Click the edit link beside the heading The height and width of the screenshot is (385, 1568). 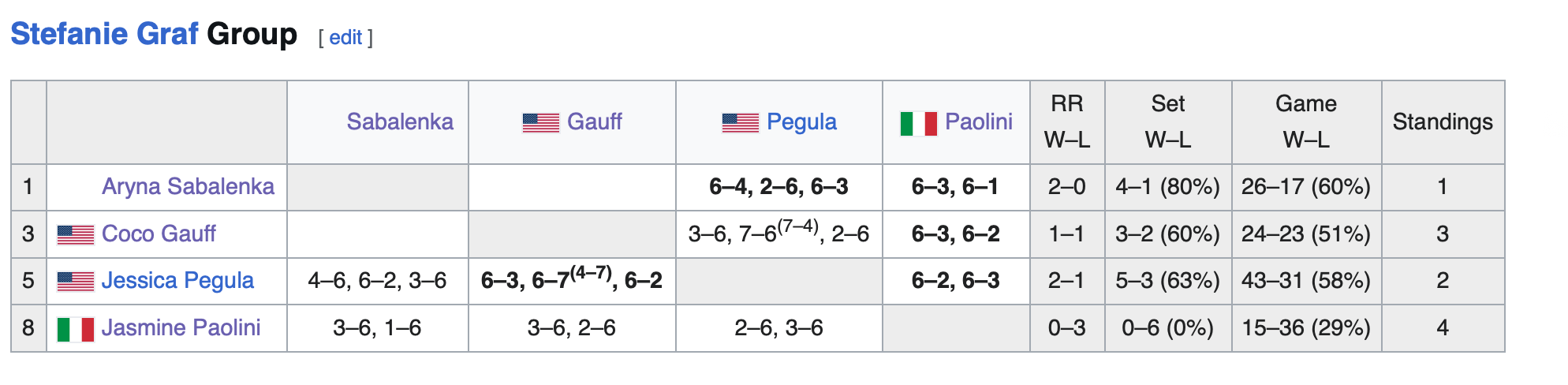(x=345, y=37)
